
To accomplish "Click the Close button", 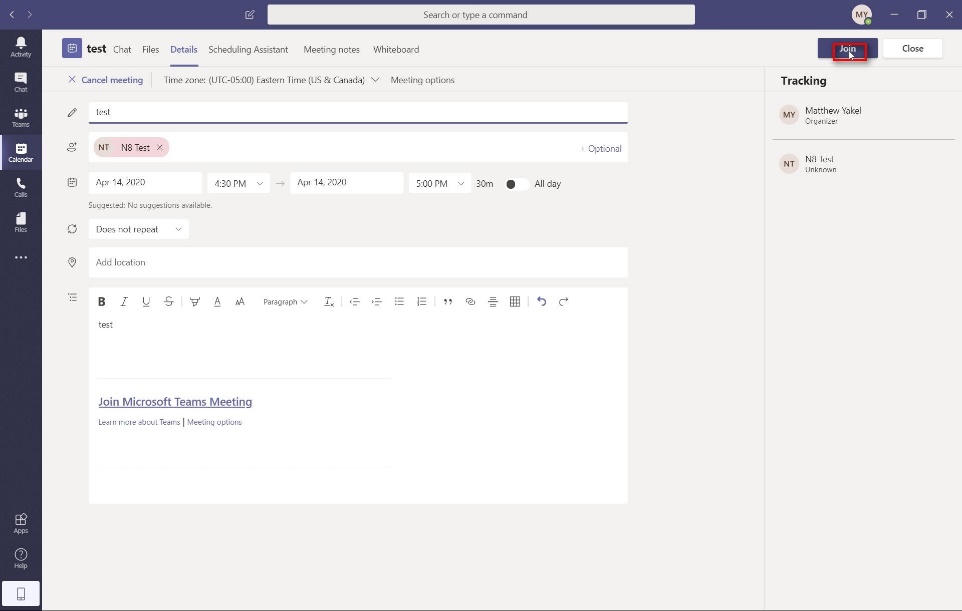I will click(x=912, y=48).
